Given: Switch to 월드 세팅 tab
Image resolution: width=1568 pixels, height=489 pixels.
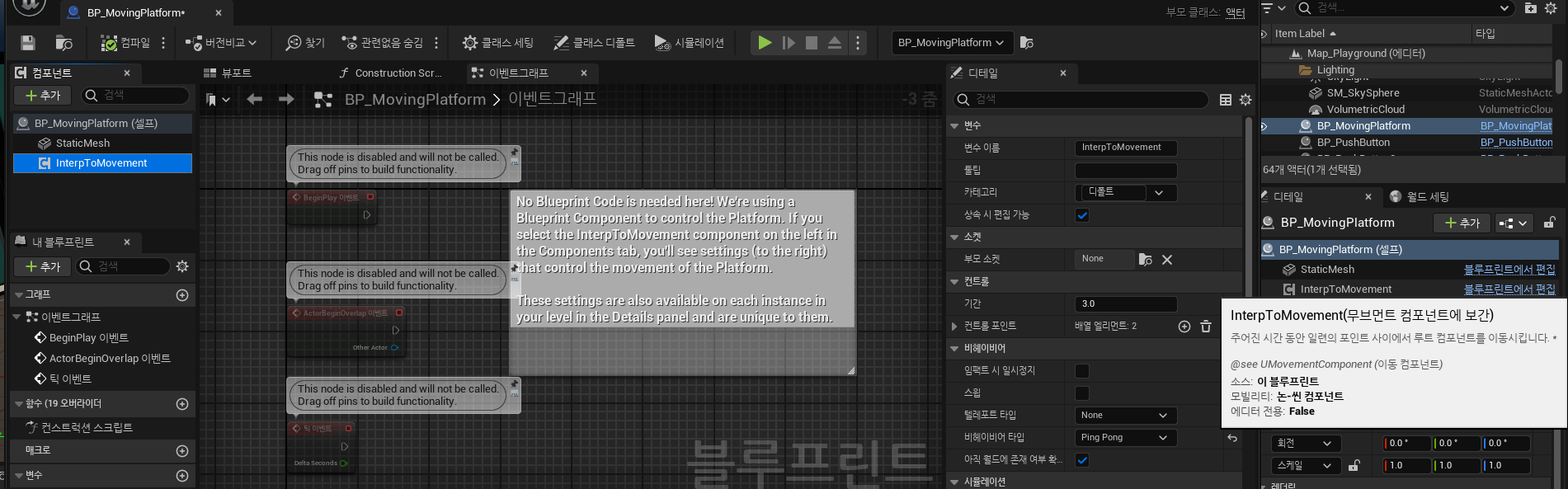Looking at the screenshot, I should click(x=1420, y=197).
